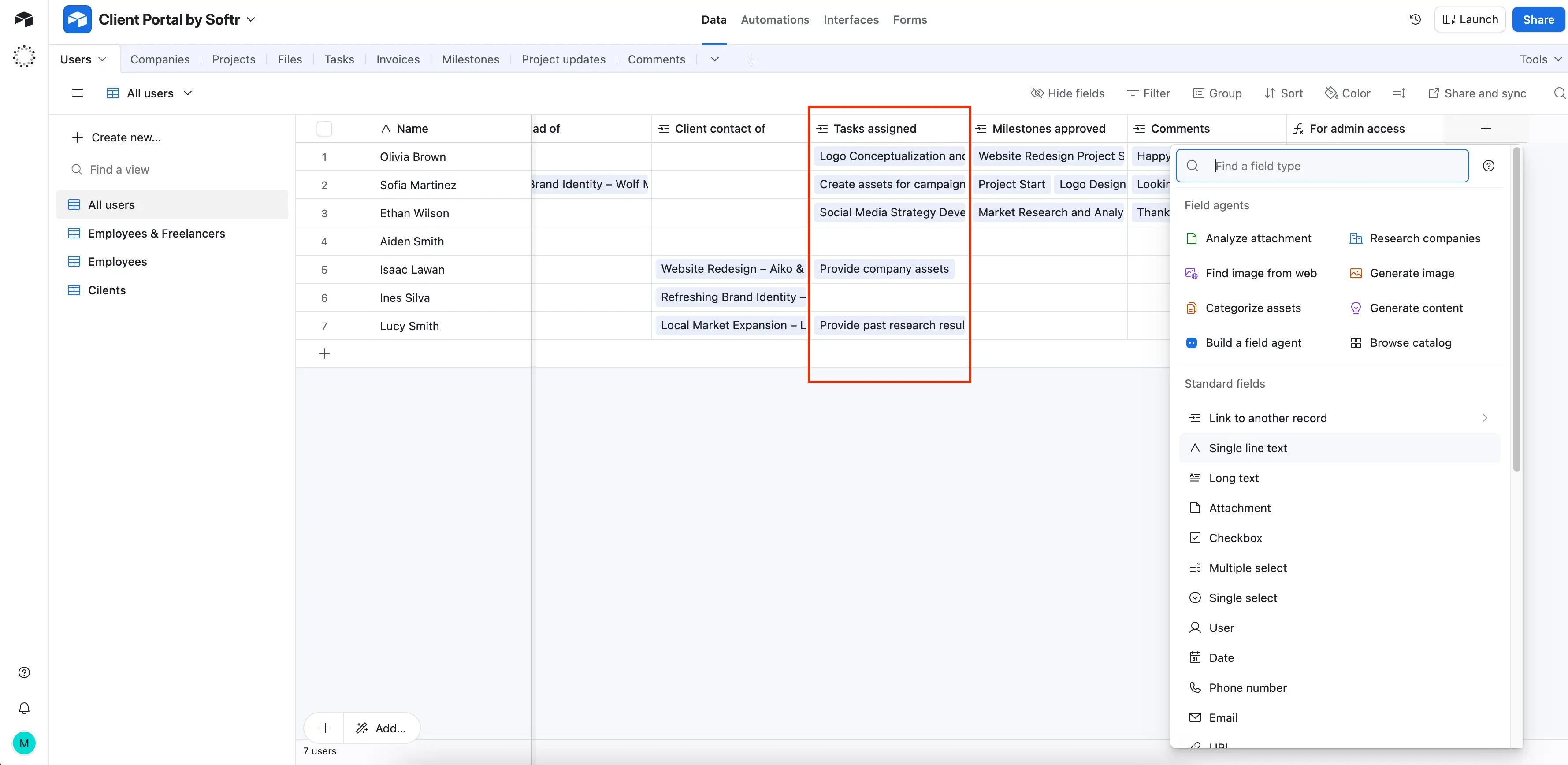Tick the select-all rows checkbox
The image size is (1568, 765).
[324, 128]
